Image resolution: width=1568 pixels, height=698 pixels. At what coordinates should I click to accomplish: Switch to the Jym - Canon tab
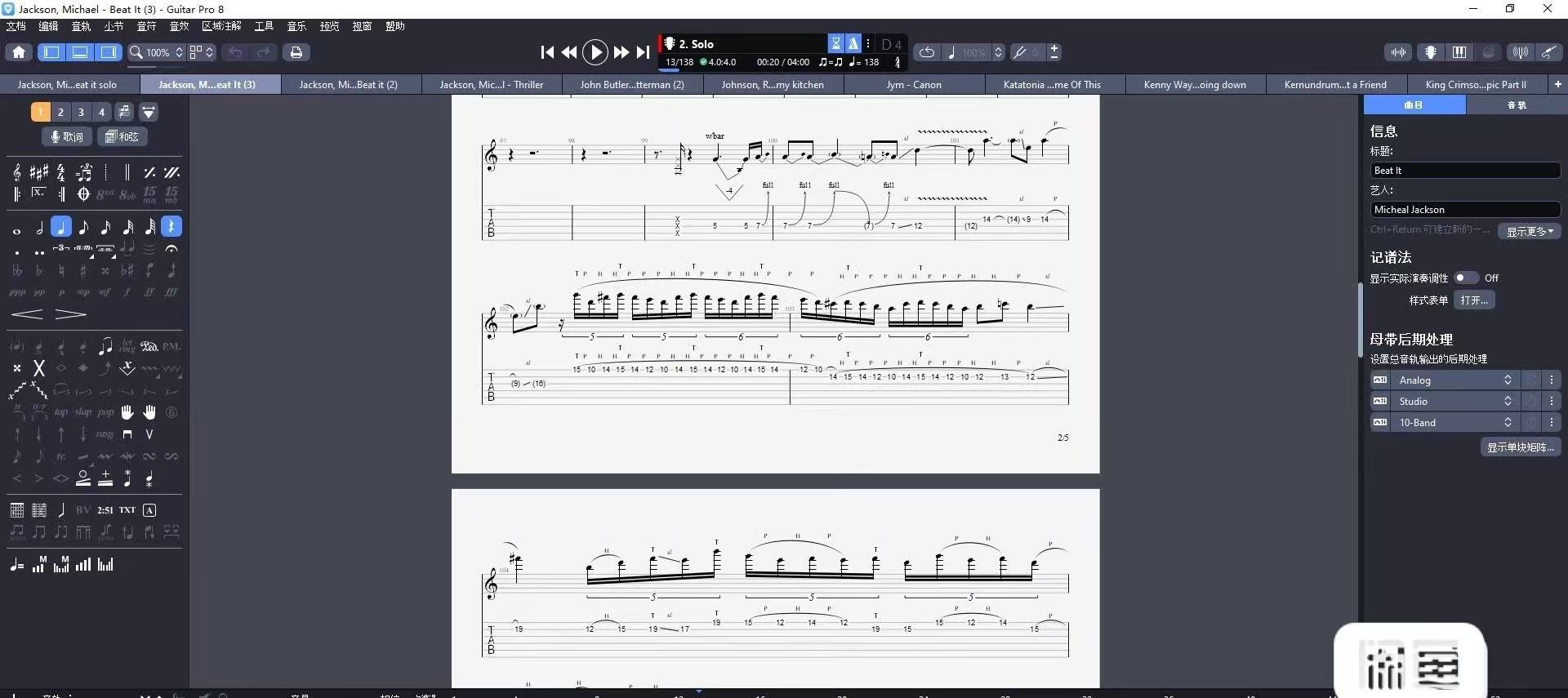913,85
